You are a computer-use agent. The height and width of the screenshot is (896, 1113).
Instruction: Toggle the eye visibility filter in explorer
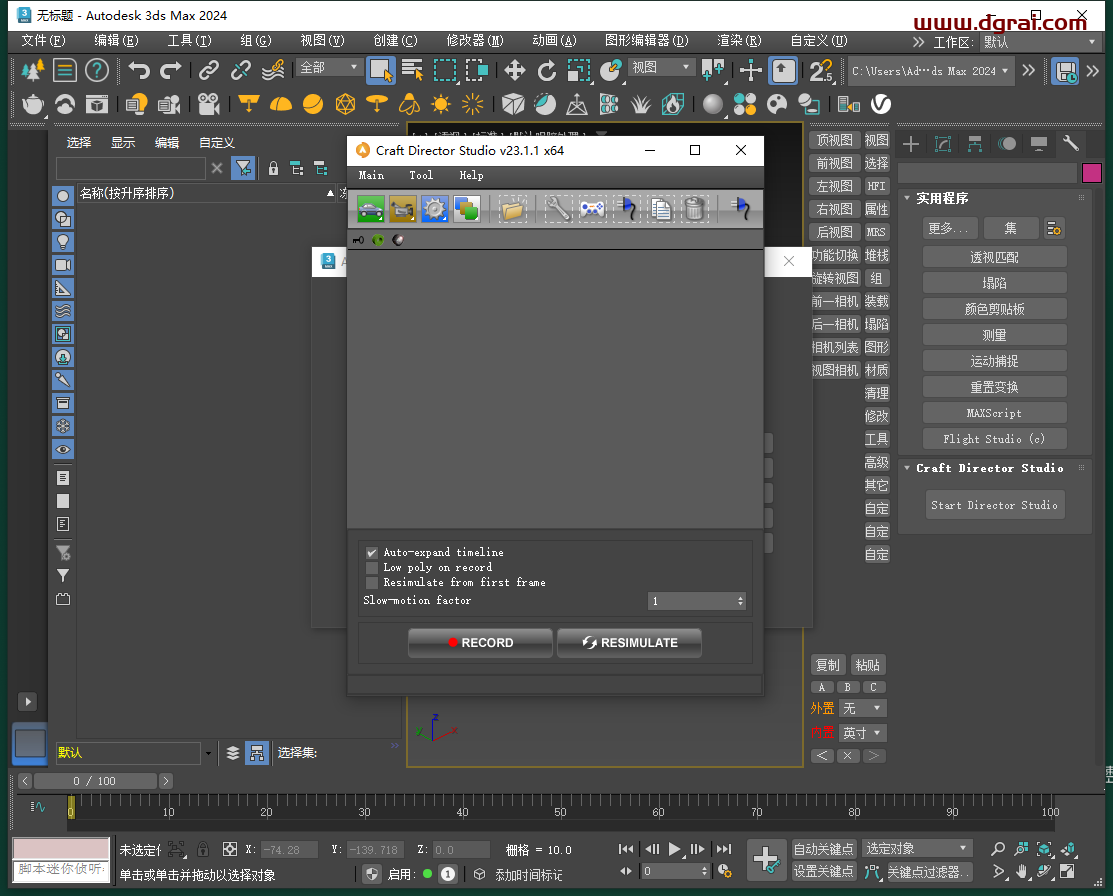coord(63,449)
